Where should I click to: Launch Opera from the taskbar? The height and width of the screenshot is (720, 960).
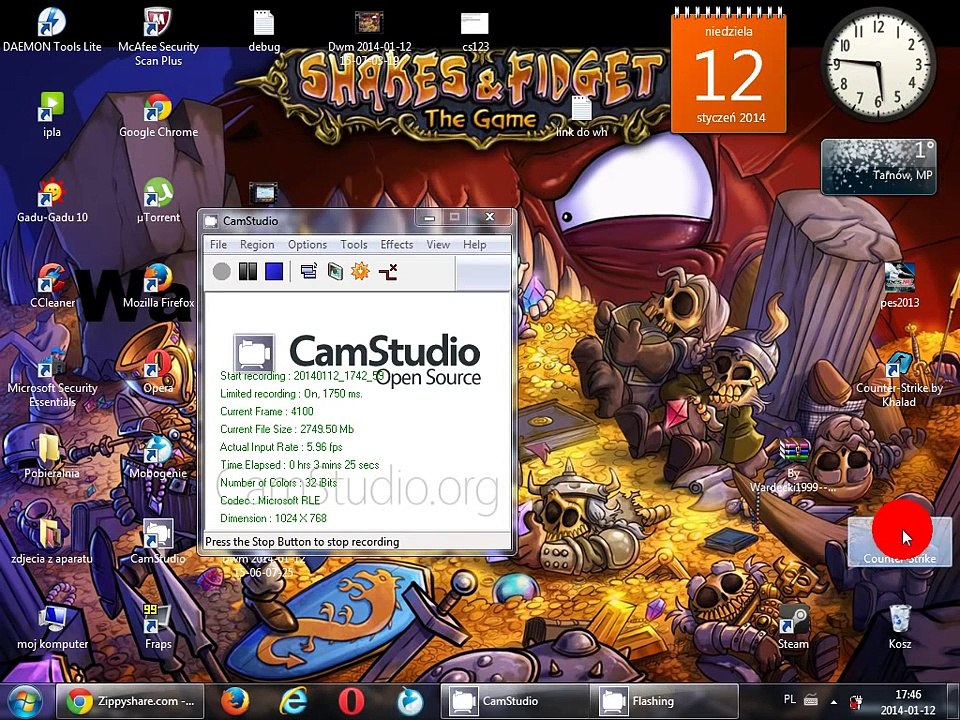[x=352, y=702]
